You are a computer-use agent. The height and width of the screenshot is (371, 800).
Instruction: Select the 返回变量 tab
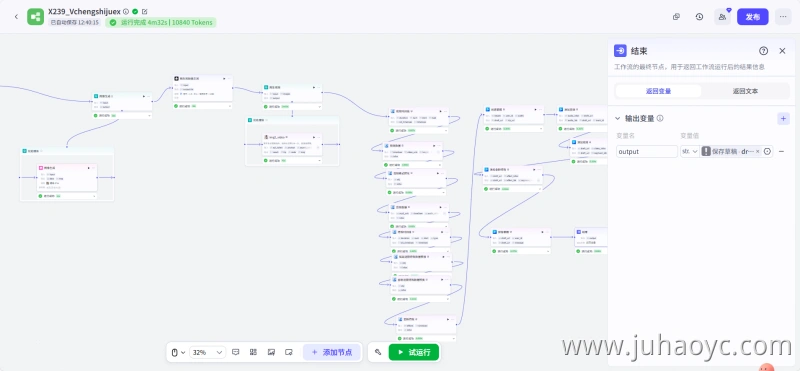[658, 91]
